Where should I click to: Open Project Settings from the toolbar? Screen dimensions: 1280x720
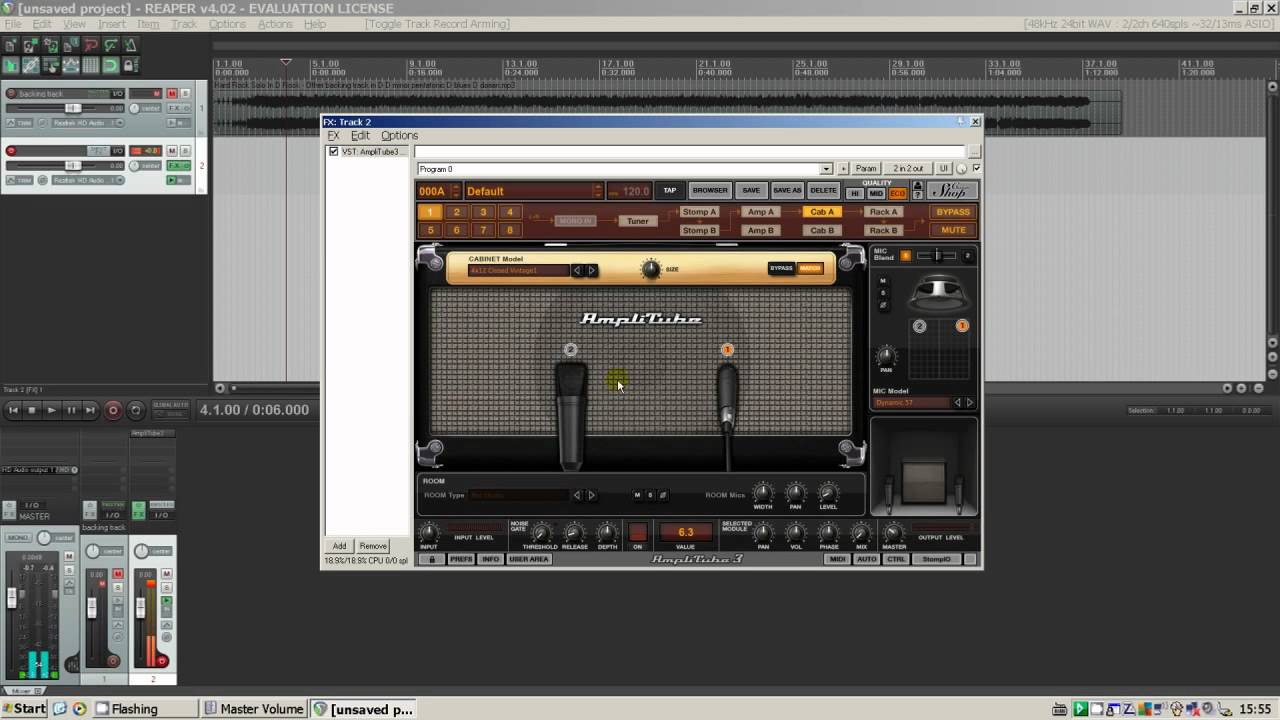[x=71, y=45]
